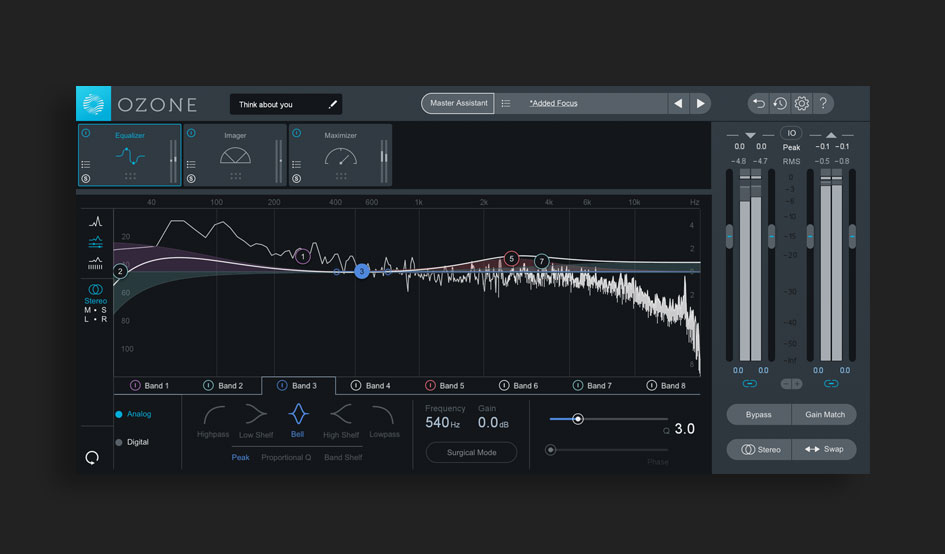945x554 pixels.
Task: Select Analog EQ mode
Action: 133,414
